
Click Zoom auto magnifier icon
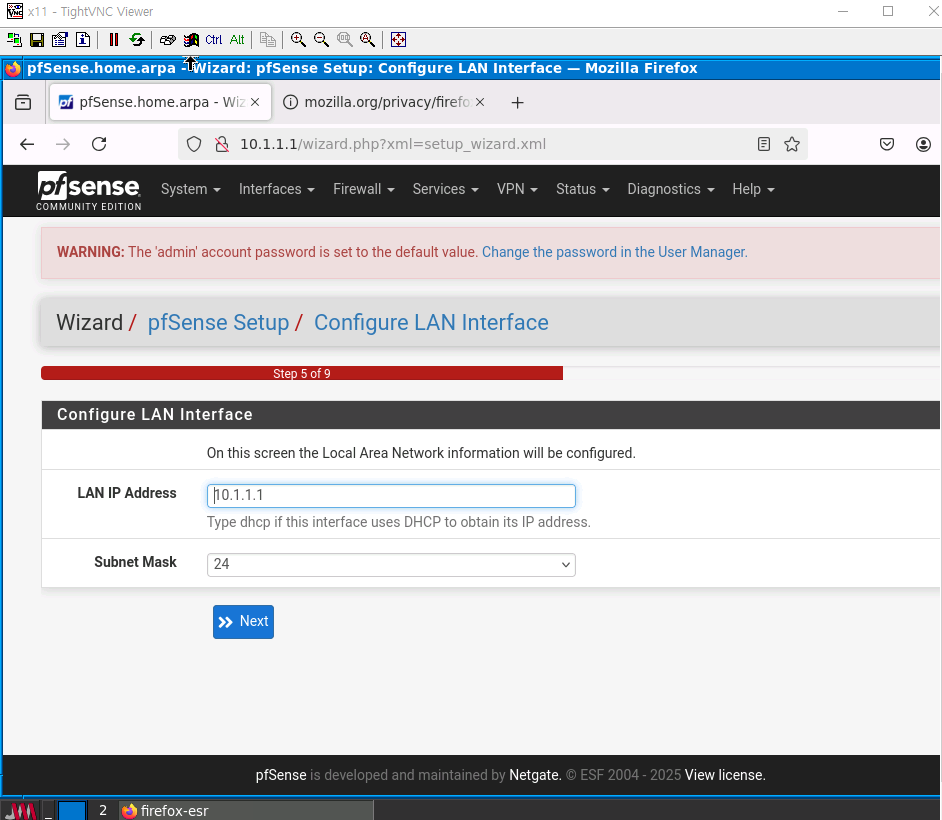368,40
